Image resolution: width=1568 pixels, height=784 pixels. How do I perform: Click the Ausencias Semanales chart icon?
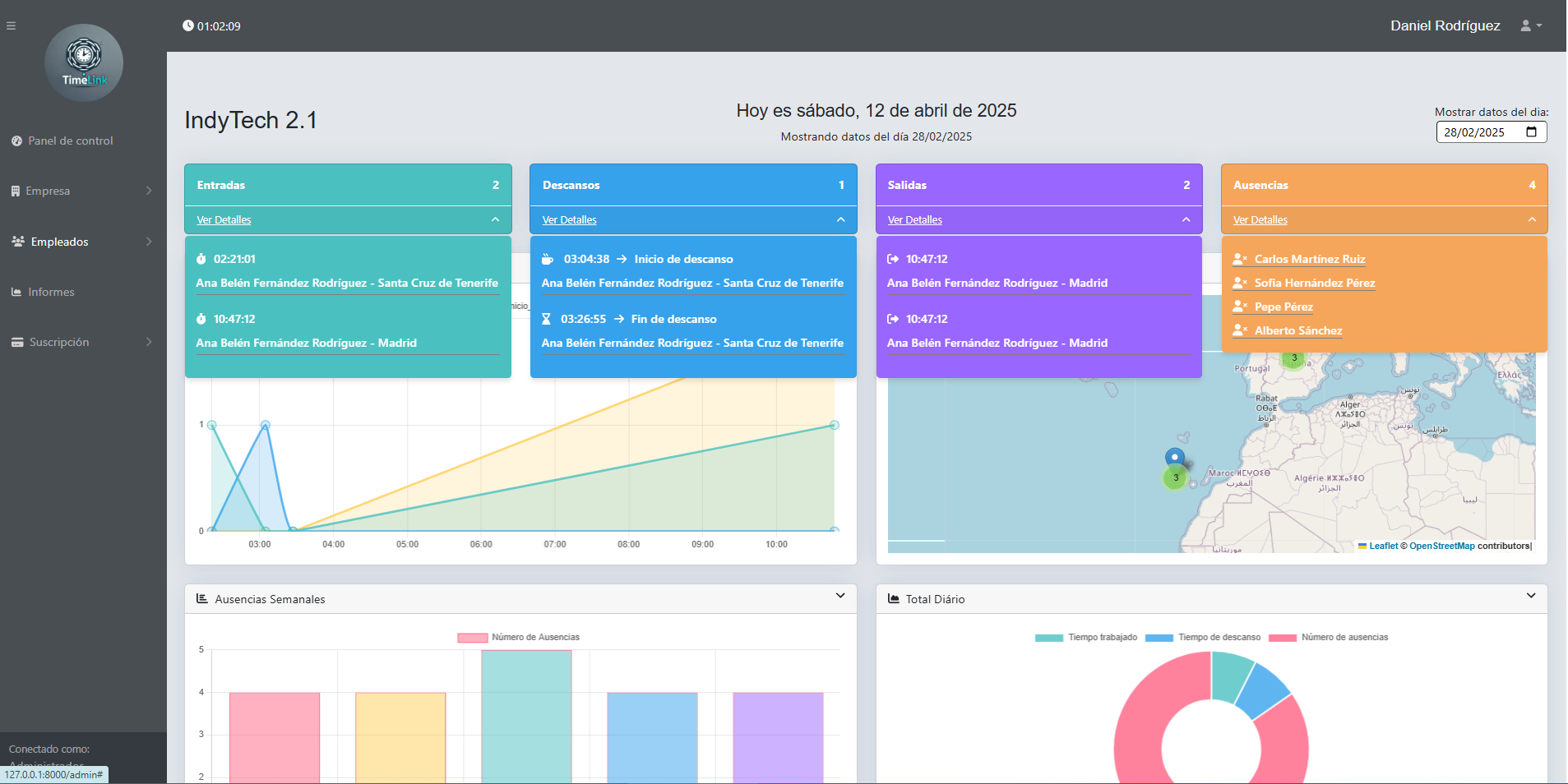point(202,598)
